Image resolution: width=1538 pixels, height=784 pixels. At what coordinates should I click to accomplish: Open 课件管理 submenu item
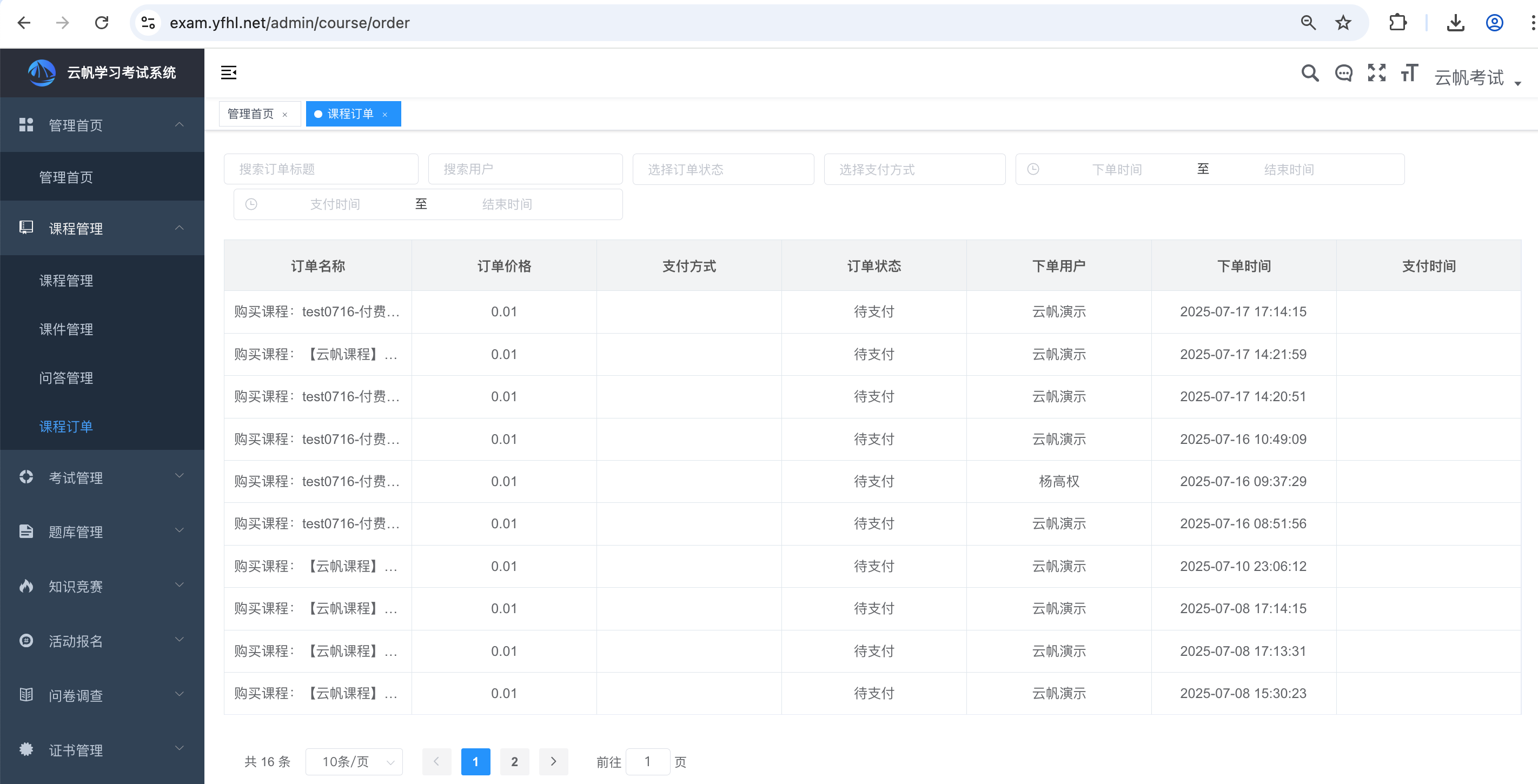coord(102,329)
